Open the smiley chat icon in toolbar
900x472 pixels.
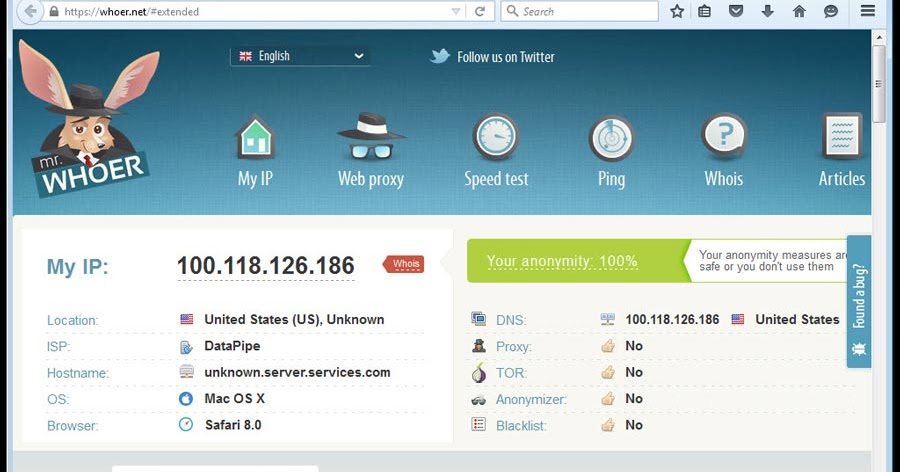click(x=831, y=11)
